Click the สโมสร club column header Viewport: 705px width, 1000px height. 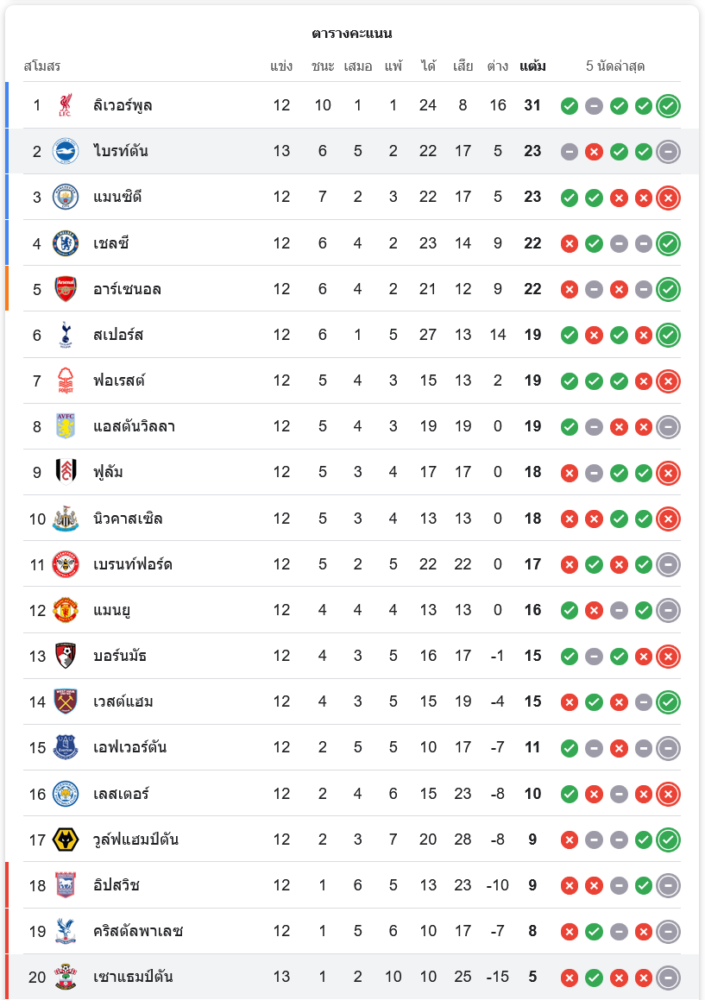pos(42,67)
